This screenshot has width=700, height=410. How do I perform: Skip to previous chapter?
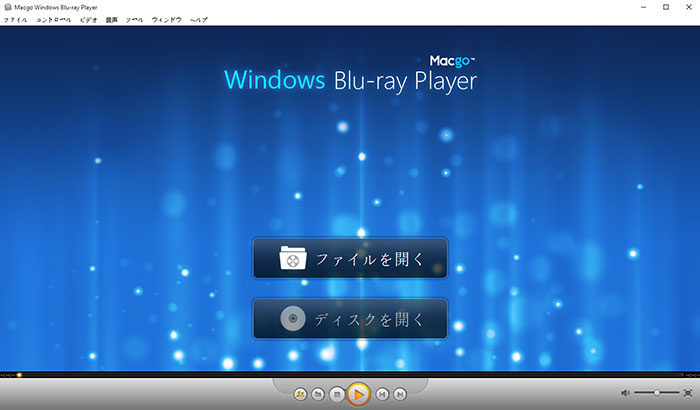pos(382,394)
